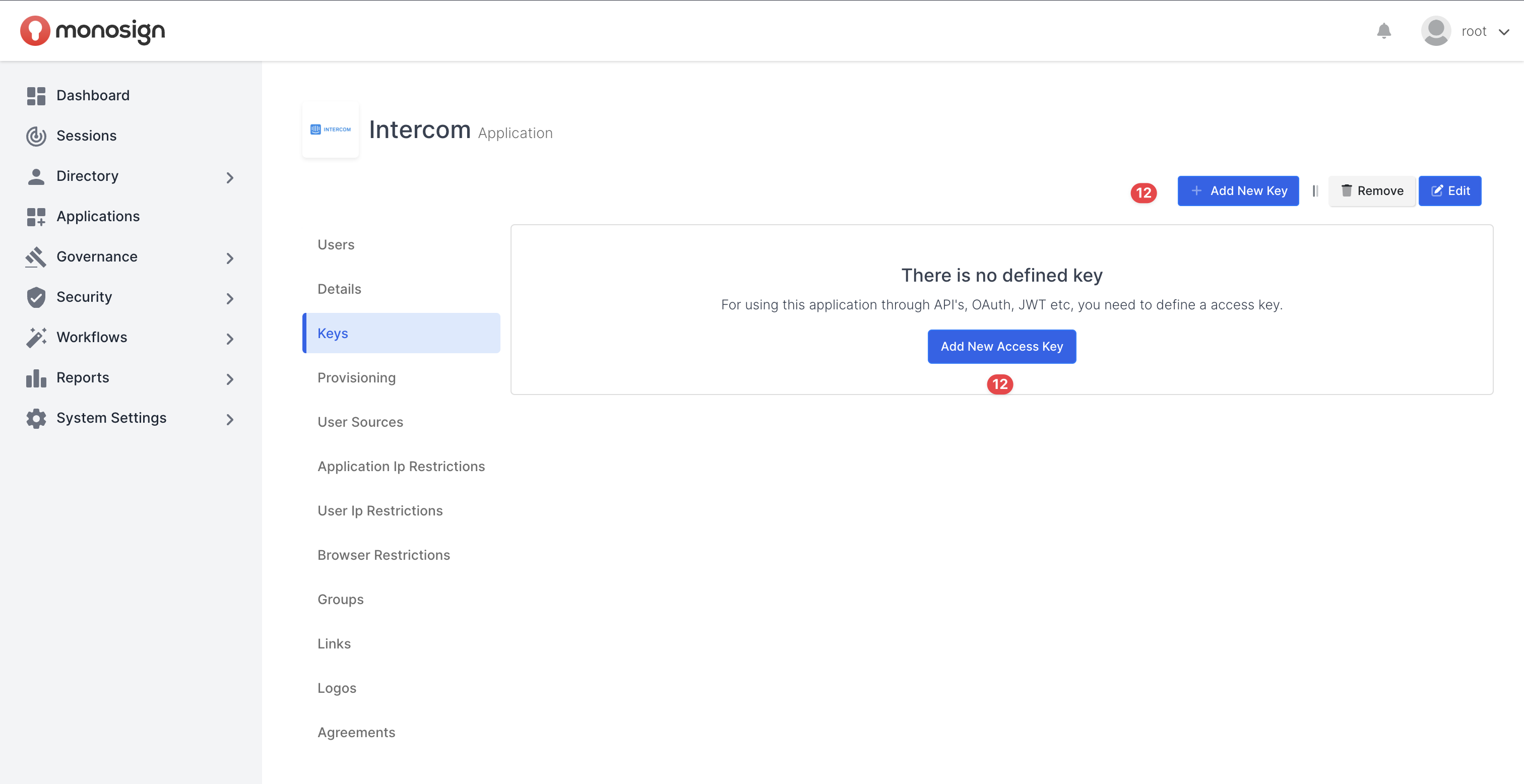The image size is (1524, 784).
Task: Expand the System Settings chevron
Action: coord(230,419)
